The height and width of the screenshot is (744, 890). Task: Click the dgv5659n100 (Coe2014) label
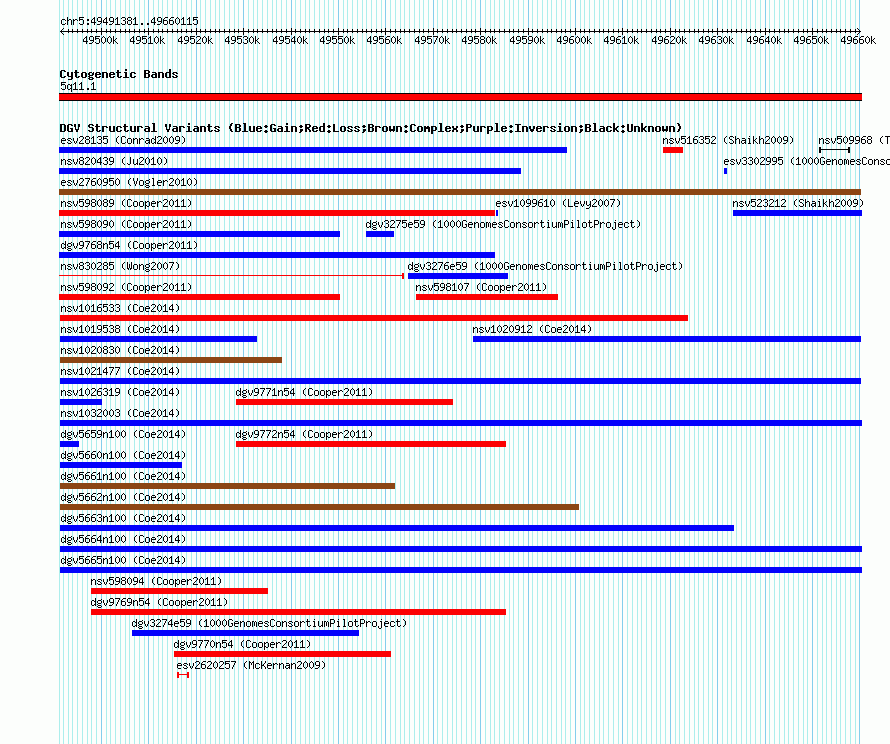pyautogui.click(x=123, y=434)
